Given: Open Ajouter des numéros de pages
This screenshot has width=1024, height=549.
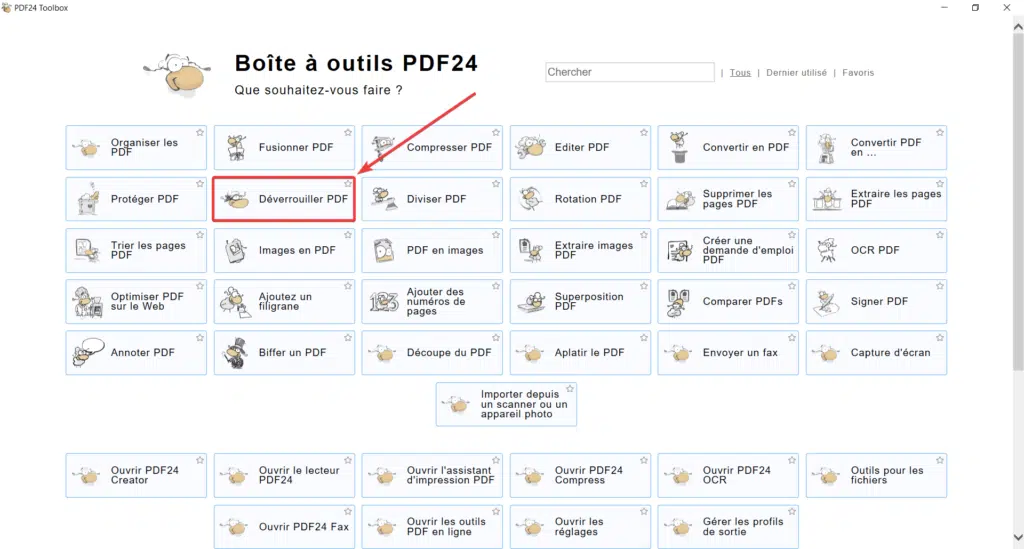Looking at the screenshot, I should [x=432, y=302].
